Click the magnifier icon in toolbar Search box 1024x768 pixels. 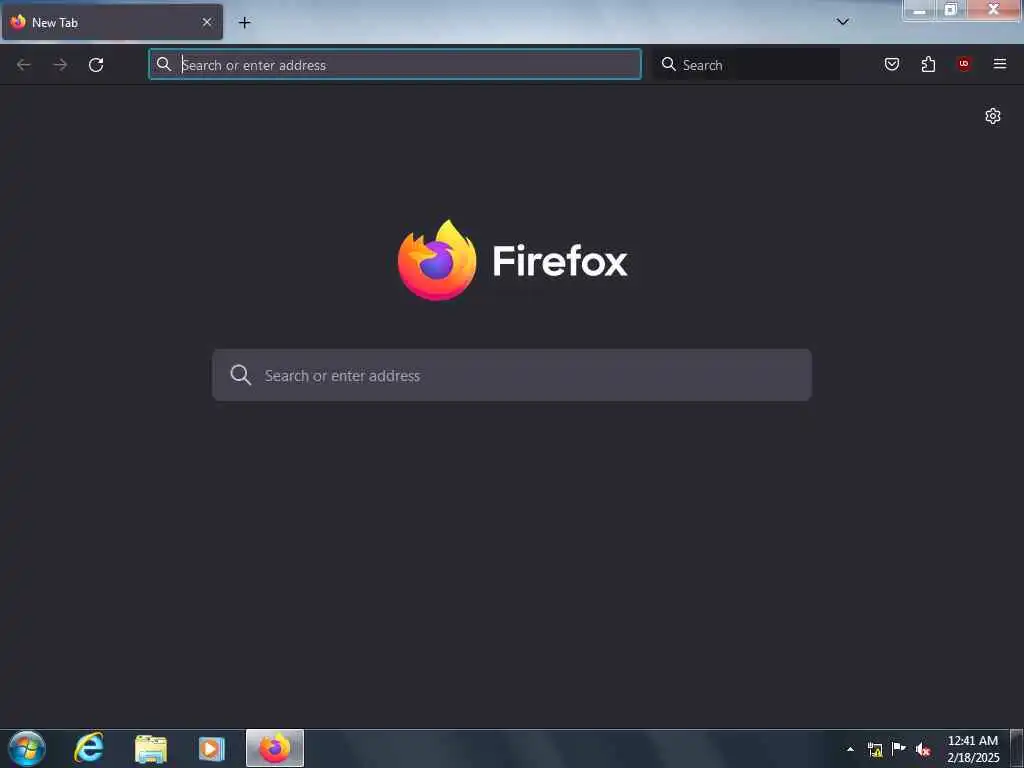click(x=669, y=64)
